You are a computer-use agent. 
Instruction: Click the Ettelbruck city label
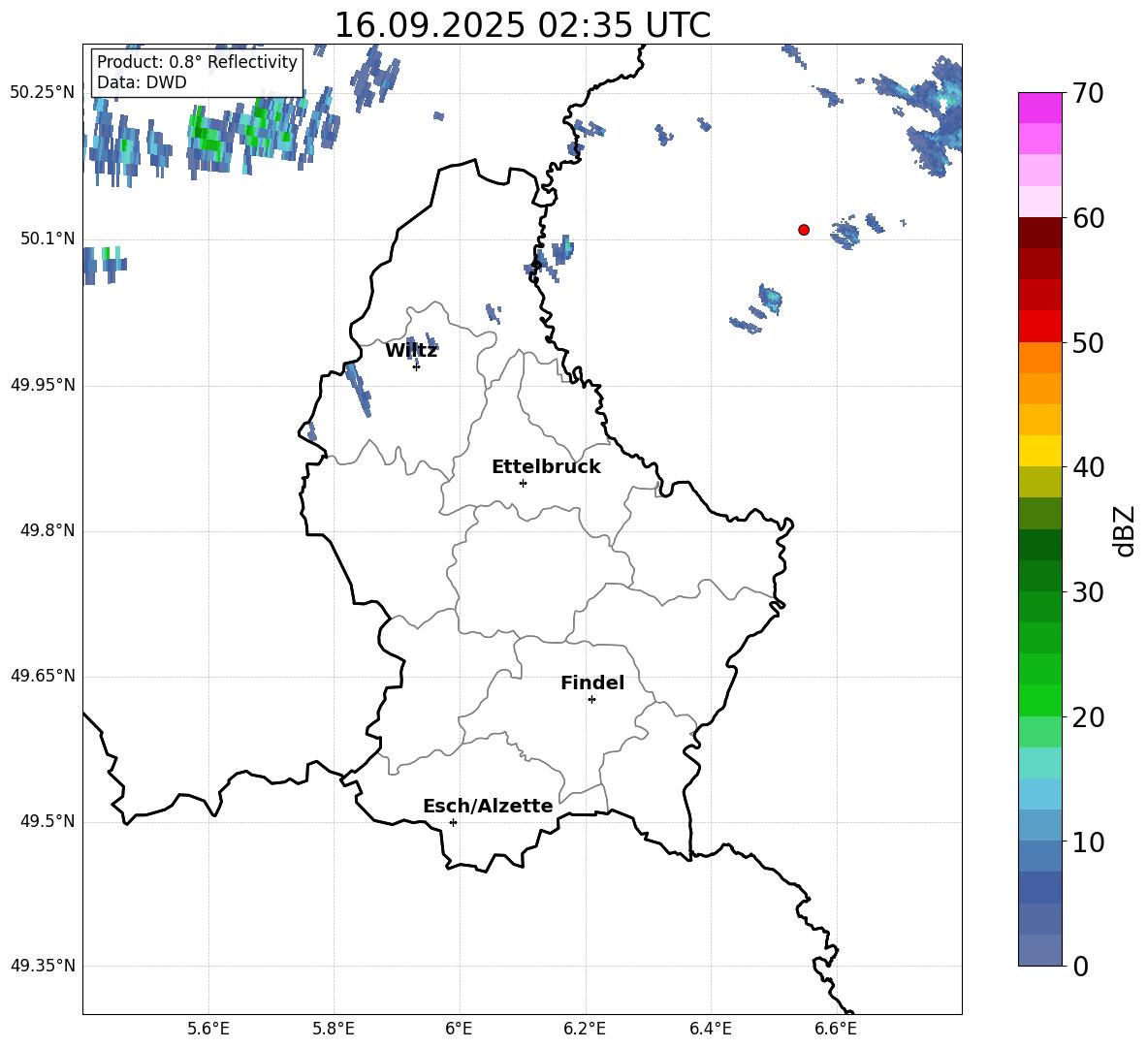pos(546,467)
